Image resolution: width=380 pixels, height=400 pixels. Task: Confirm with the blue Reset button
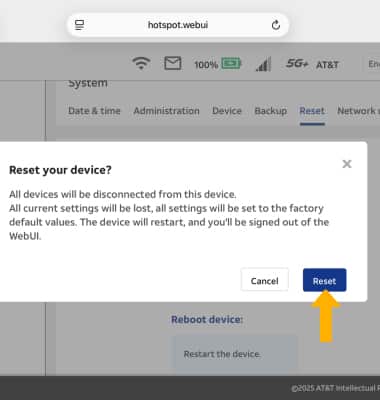(x=324, y=280)
